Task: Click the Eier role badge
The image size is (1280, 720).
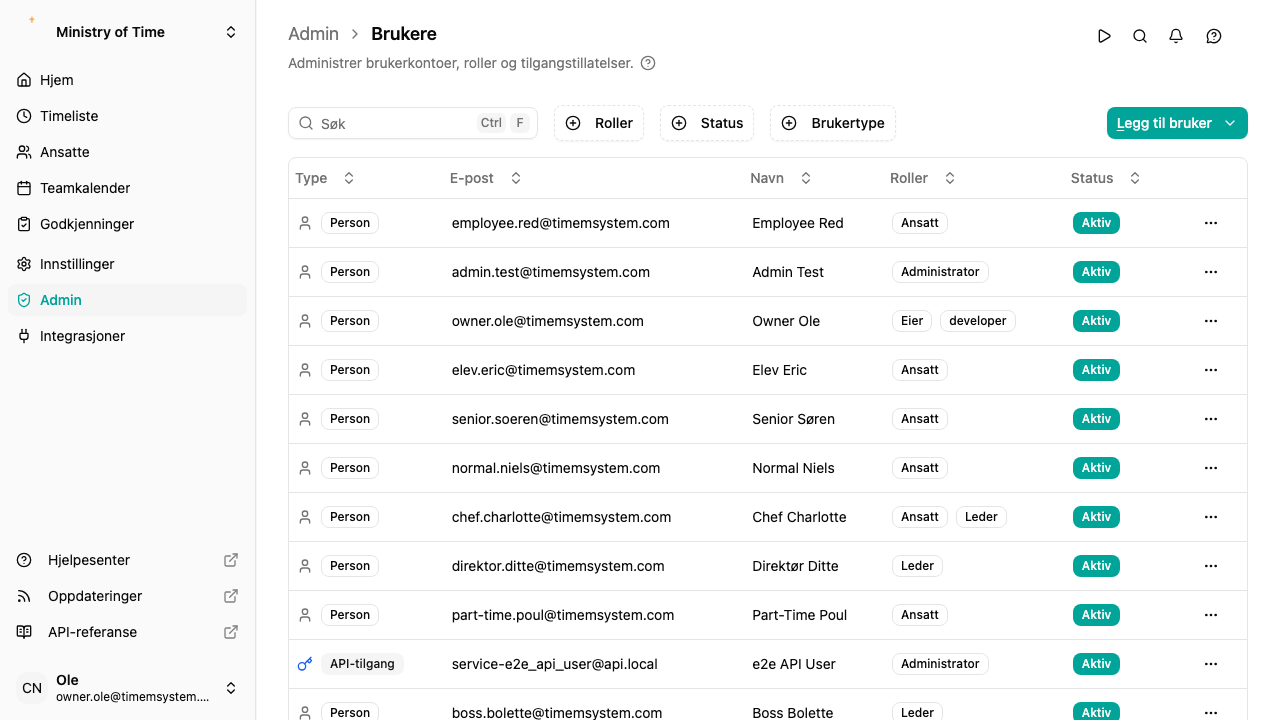Action: [x=912, y=321]
